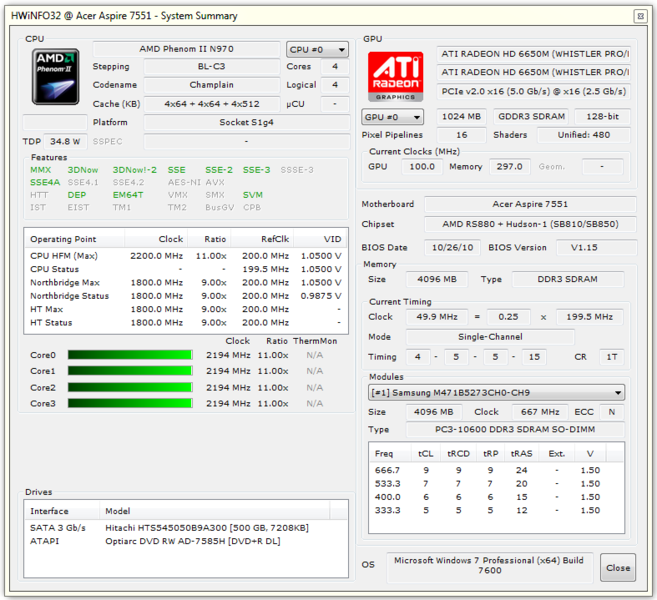The width and height of the screenshot is (657, 600).
Task: Select the CPU HFM (Max) row
Action: pyautogui.click(x=186, y=256)
